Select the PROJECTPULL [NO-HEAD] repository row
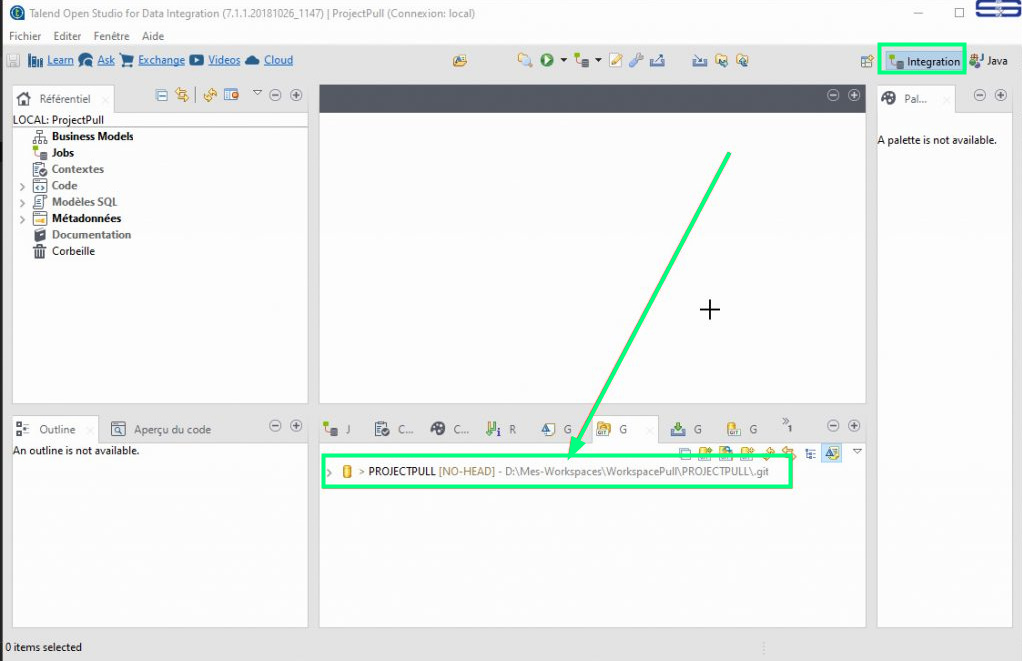 (555, 471)
